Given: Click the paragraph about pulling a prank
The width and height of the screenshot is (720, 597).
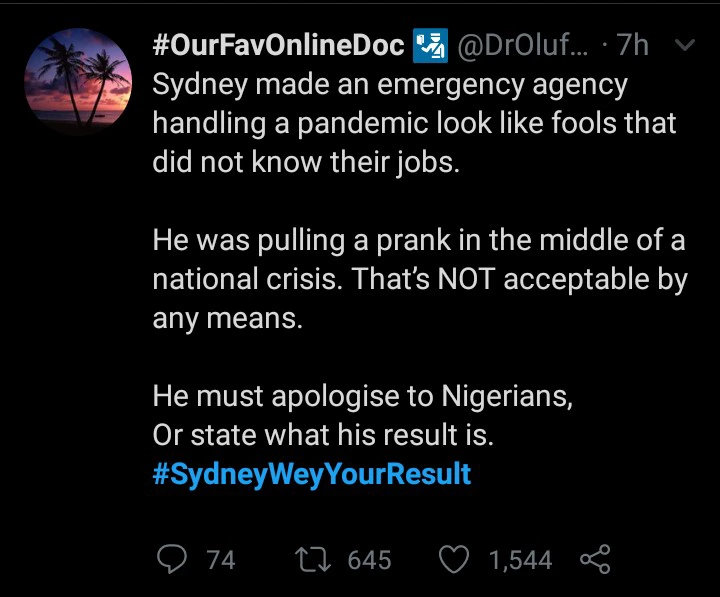Looking at the screenshot, I should click(x=419, y=279).
